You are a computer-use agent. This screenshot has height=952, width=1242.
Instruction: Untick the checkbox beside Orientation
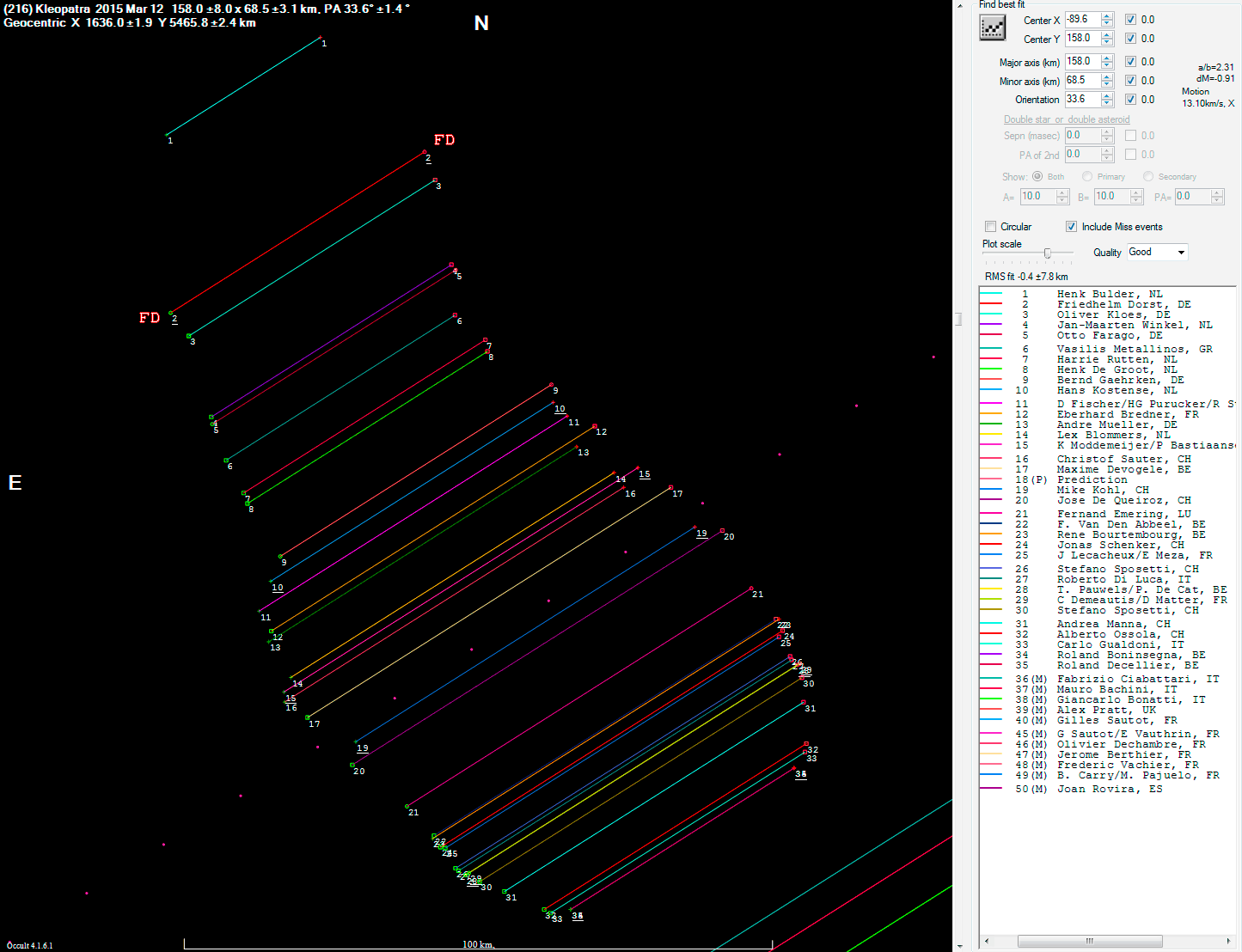click(1131, 100)
